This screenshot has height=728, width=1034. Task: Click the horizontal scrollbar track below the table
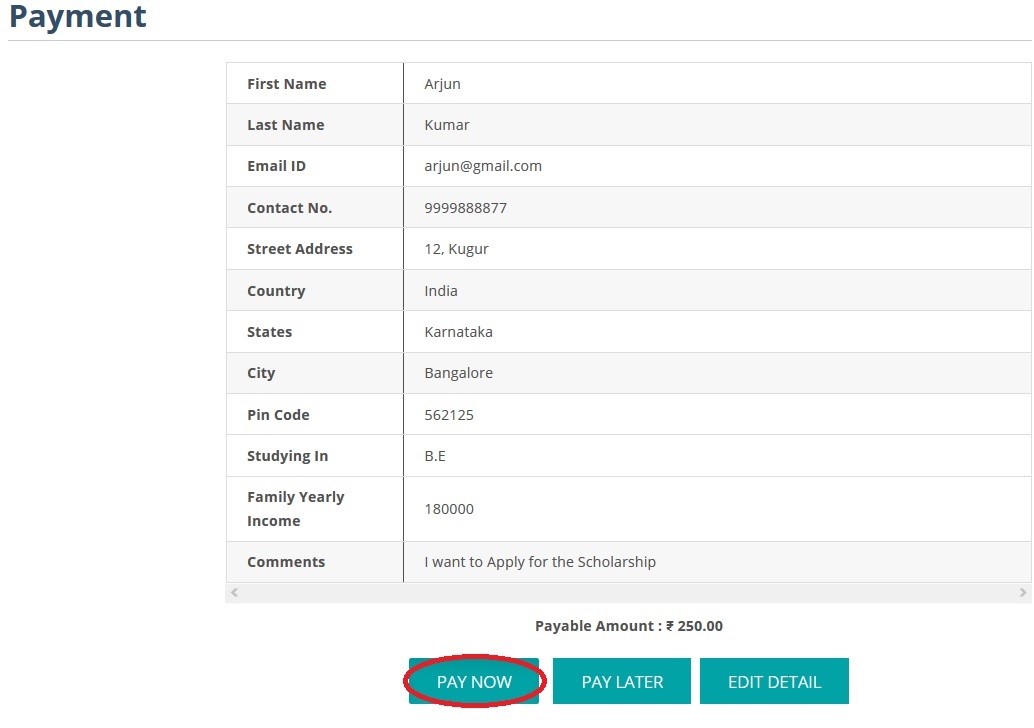coord(628,593)
